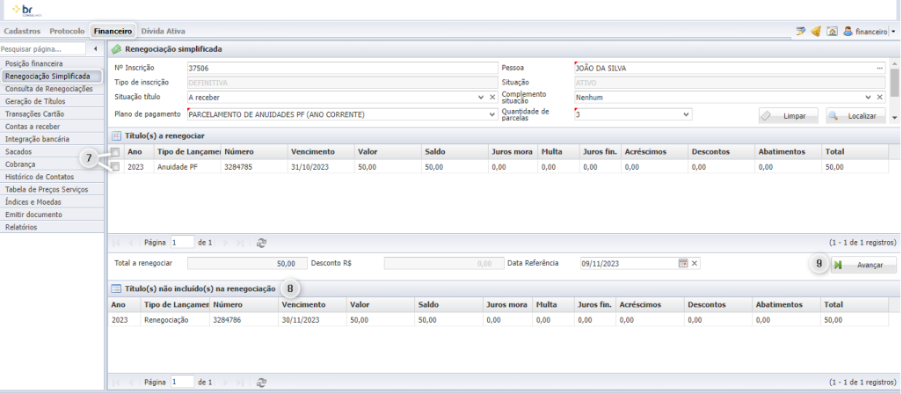
Task: Open the notification bell icon
Action: pos(816,32)
